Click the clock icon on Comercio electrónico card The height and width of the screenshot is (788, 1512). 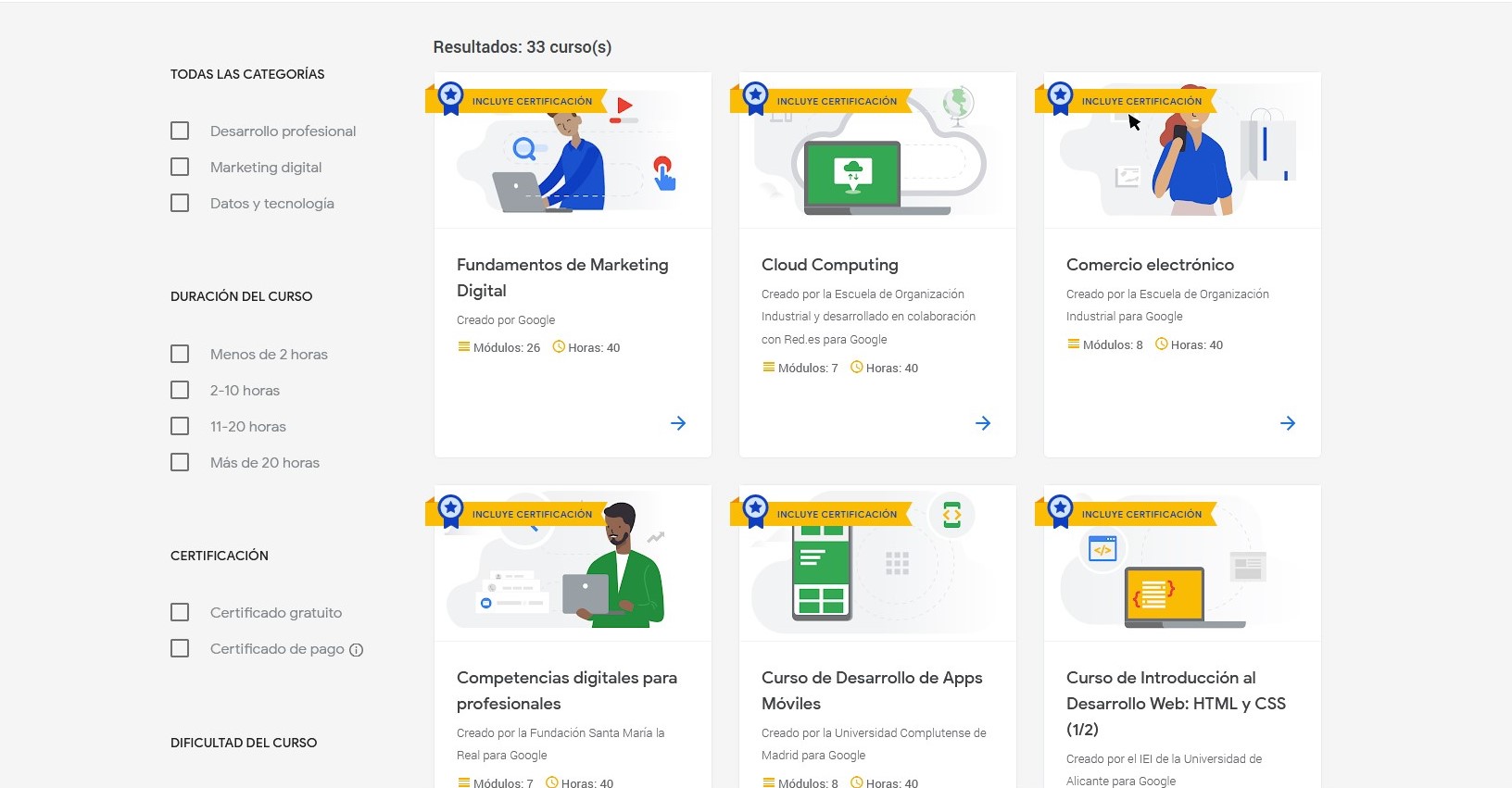(1162, 344)
